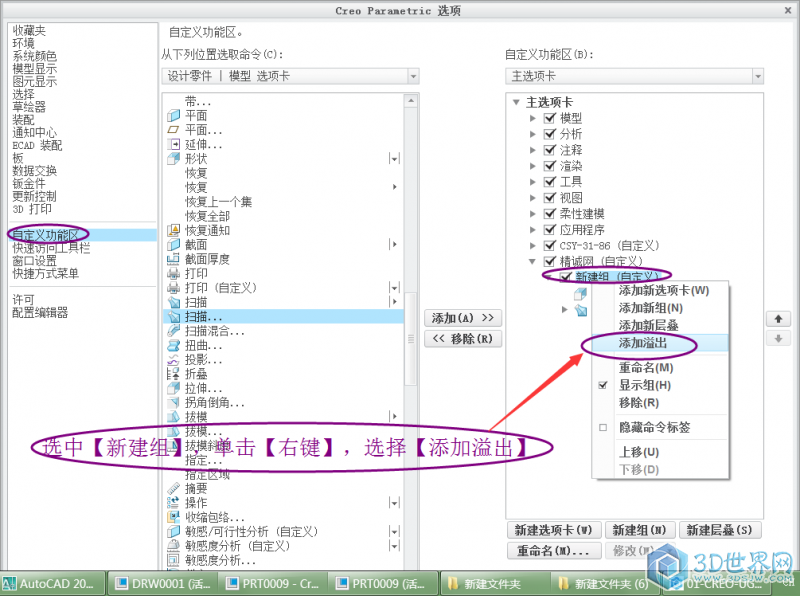This screenshot has height=596, width=800.
Task: Click the 平面 command icon without ellipsis
Action: [x=173, y=116]
